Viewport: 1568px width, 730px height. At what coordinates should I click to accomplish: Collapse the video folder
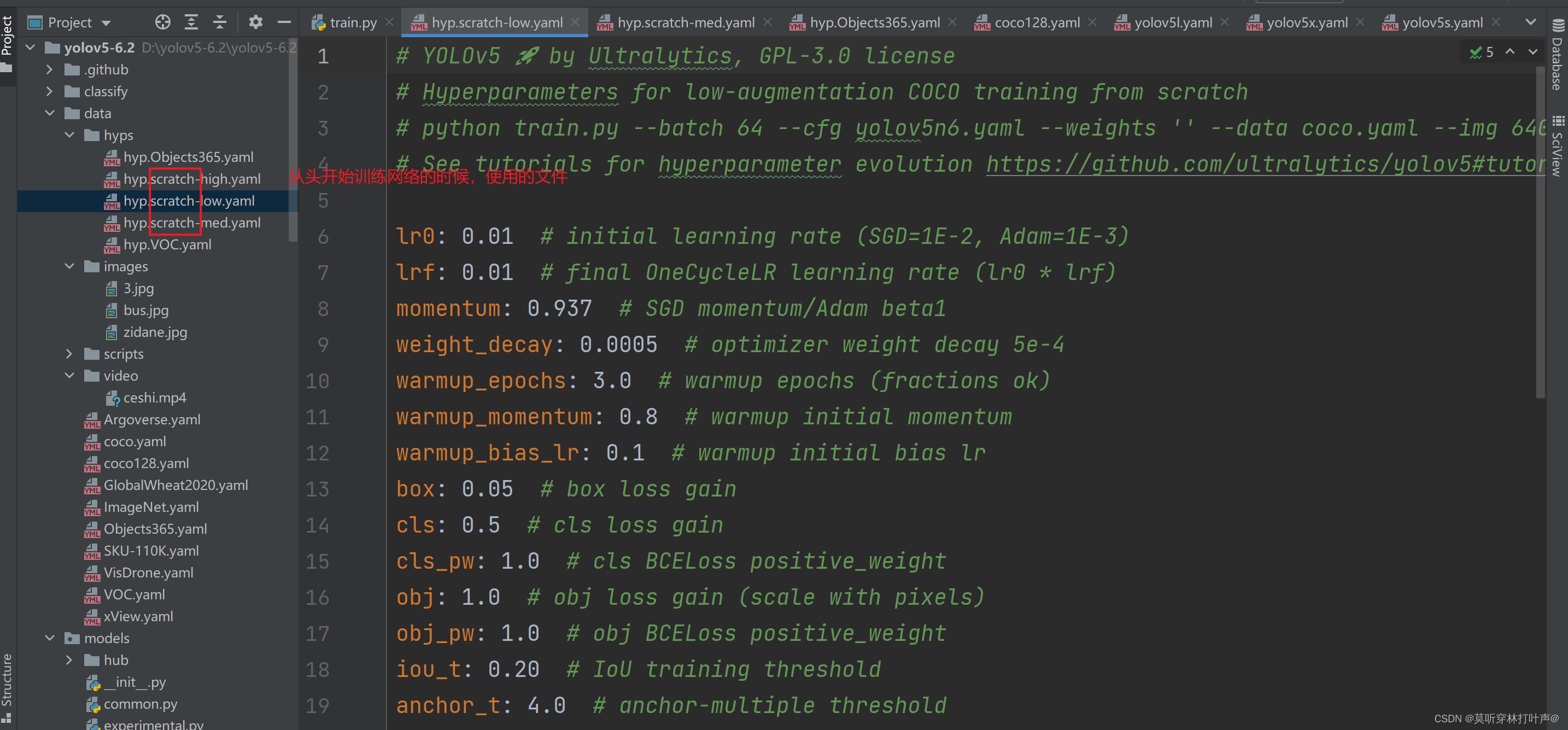pyautogui.click(x=69, y=376)
